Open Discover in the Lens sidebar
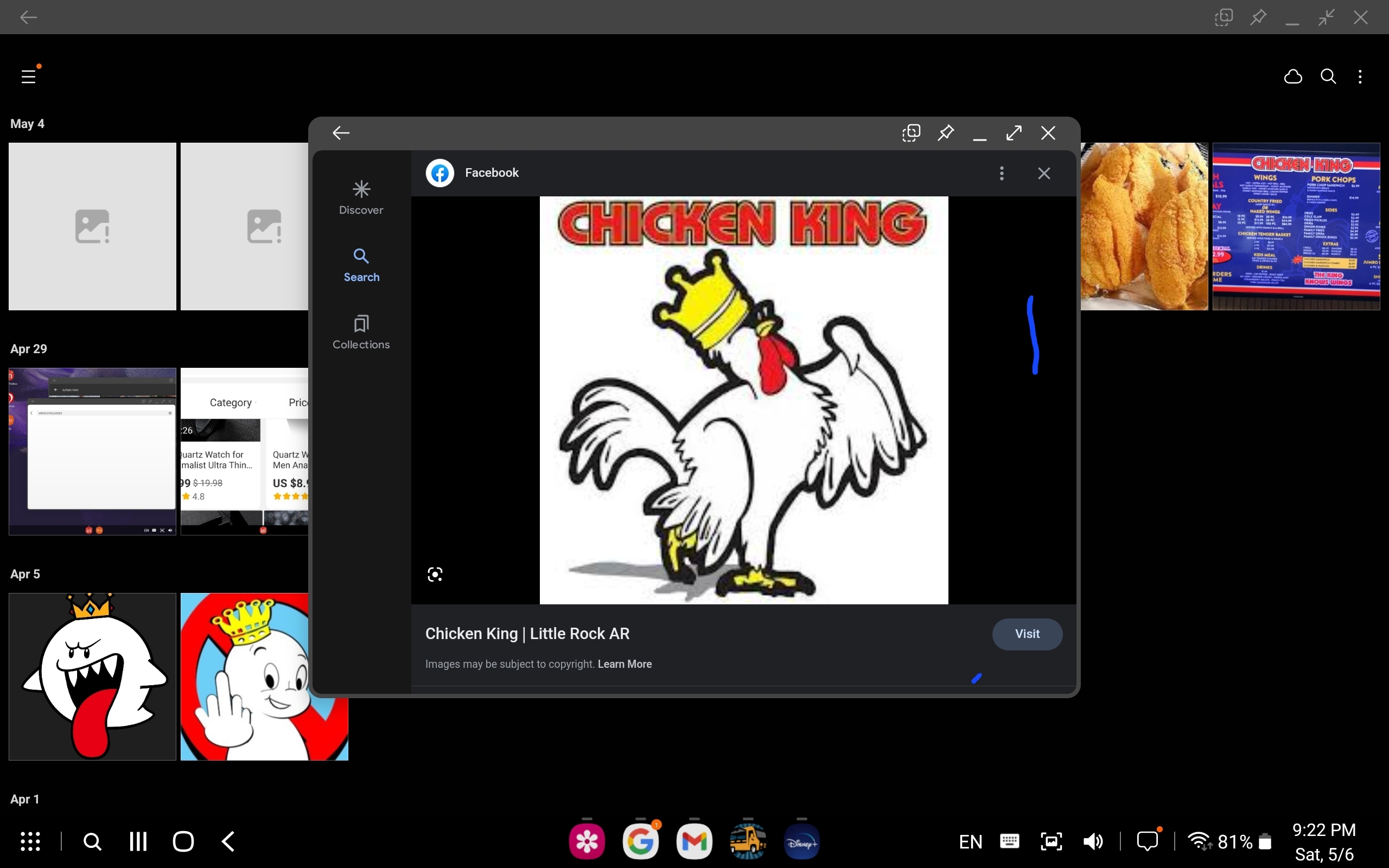This screenshot has width=1389, height=868. point(361,197)
